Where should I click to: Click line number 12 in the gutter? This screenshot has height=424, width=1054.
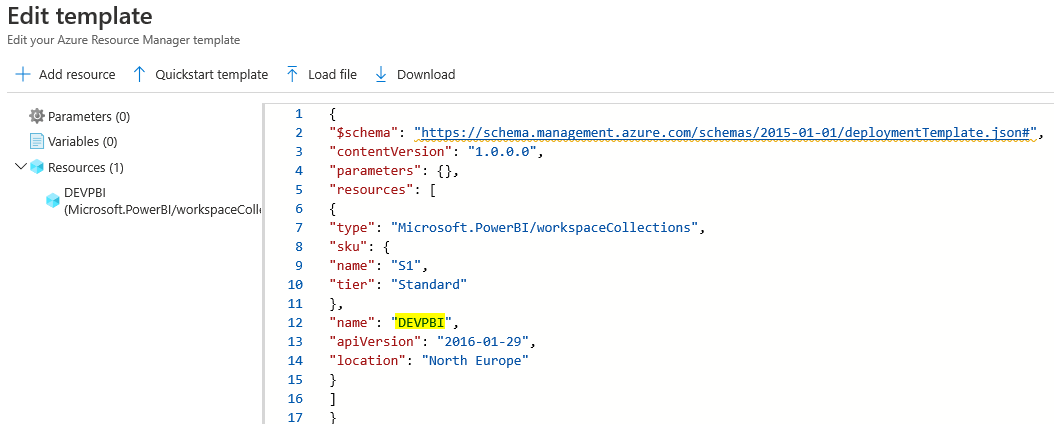(295, 323)
